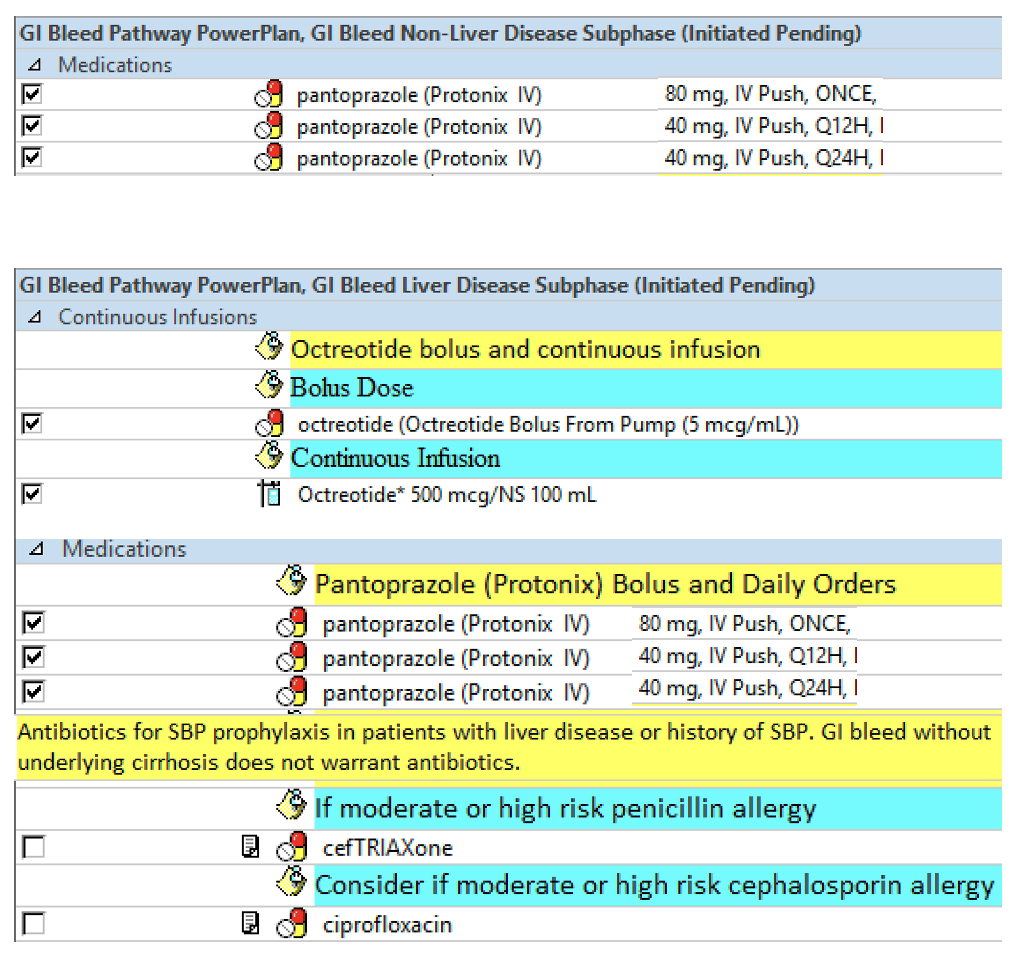Uncheck the Octreotide Bolus From Pump checkbox
Viewport: 1014px width, 956px height.
click(x=33, y=424)
